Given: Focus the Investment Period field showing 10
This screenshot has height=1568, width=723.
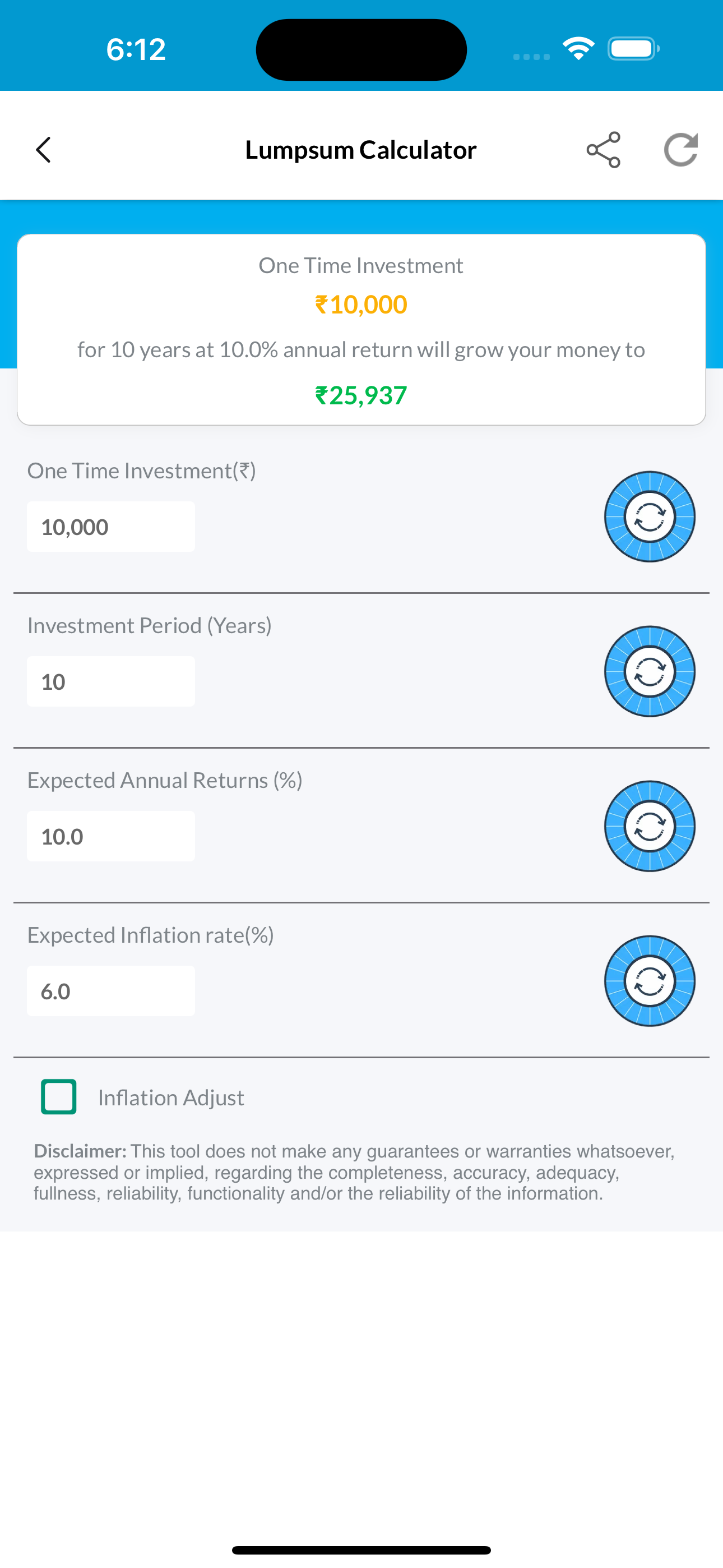Looking at the screenshot, I should (x=111, y=681).
